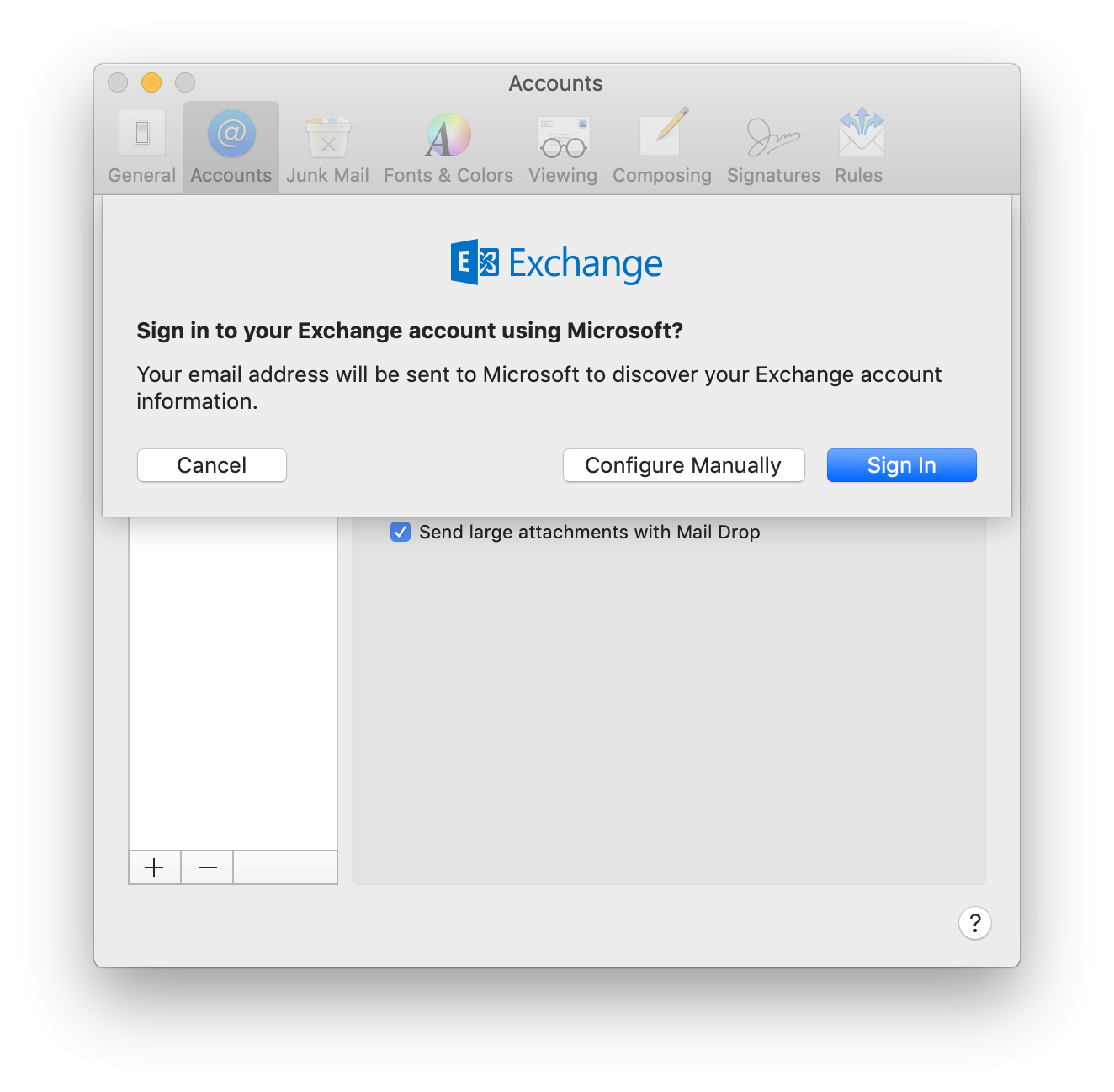Open the Viewing preferences pane
The width and height of the screenshot is (1114, 1092).
[563, 147]
